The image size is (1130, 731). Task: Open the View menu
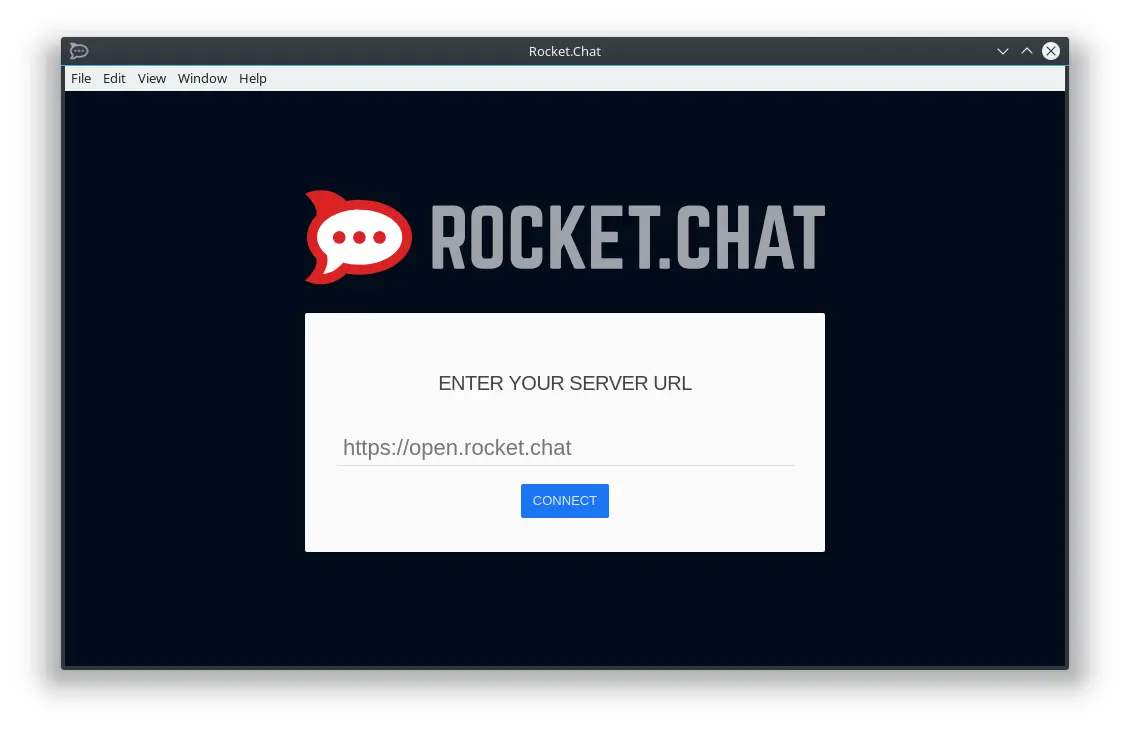[151, 79]
